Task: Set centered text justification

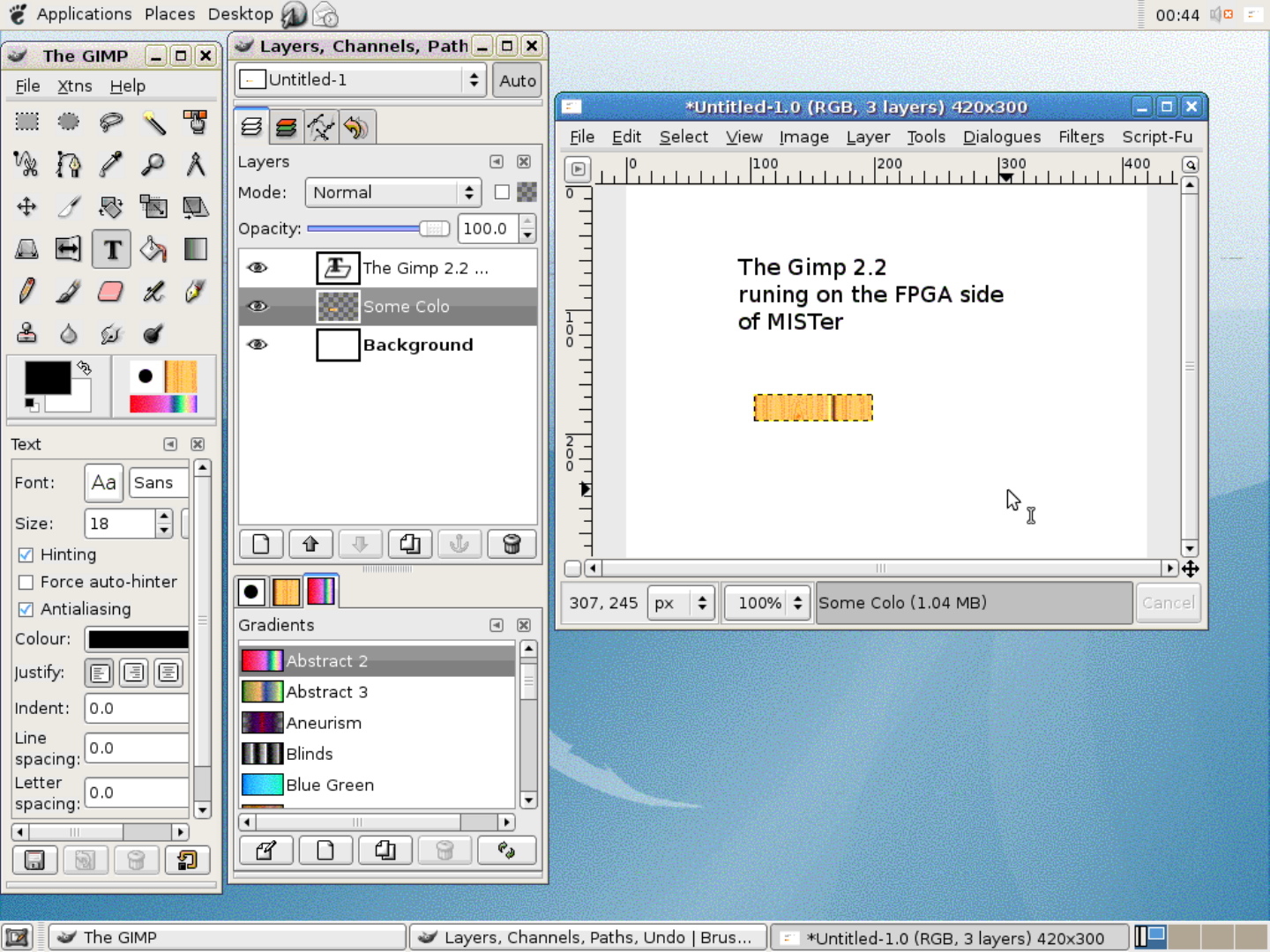Action: (168, 673)
